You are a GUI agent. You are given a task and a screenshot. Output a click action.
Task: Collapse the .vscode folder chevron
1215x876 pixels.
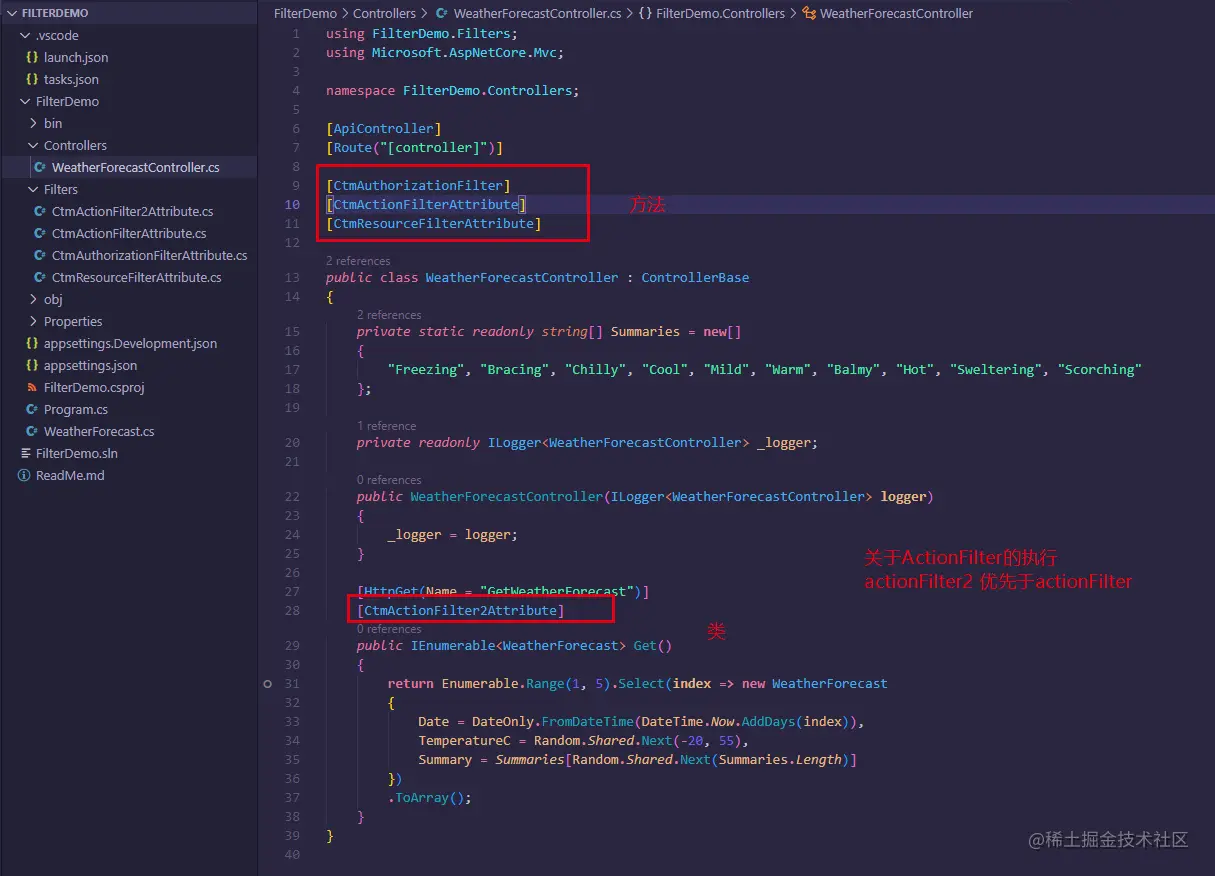coord(25,36)
